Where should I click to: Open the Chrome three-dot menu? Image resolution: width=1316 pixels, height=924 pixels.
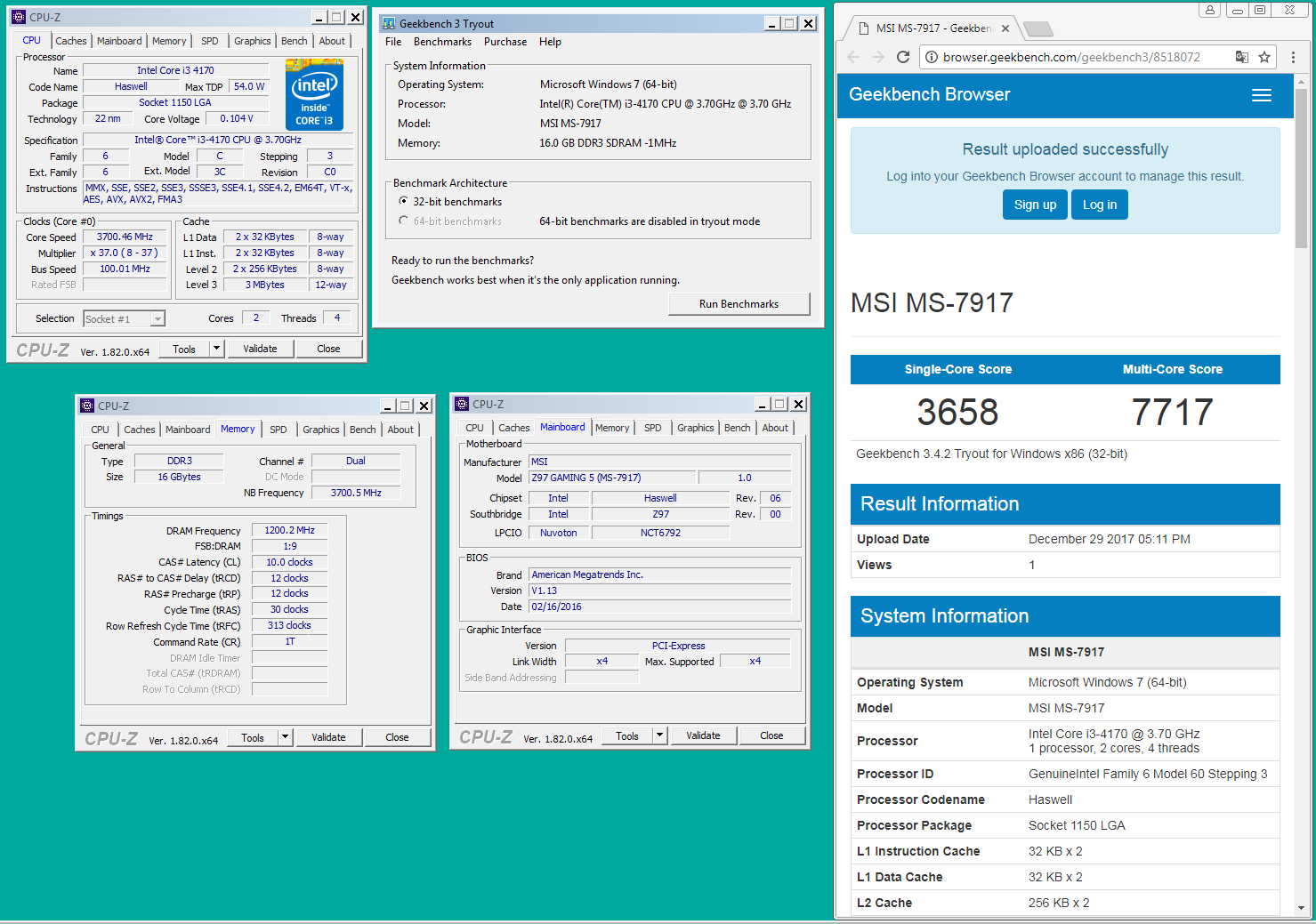[1294, 57]
